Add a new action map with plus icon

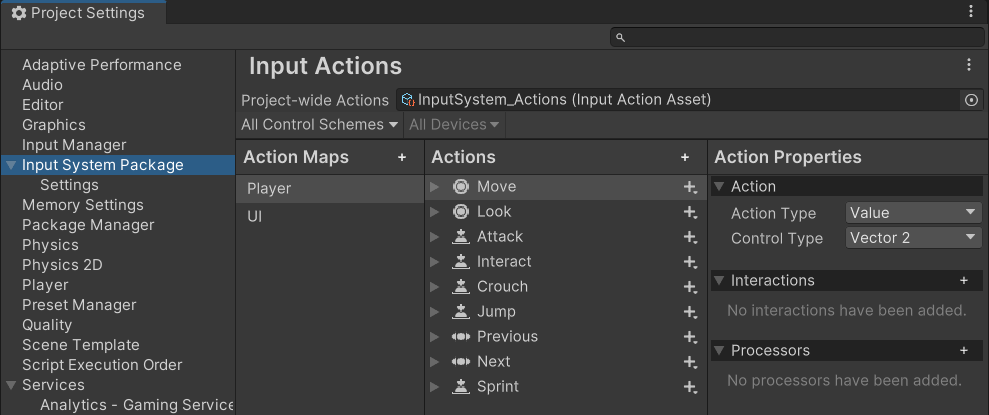point(402,157)
